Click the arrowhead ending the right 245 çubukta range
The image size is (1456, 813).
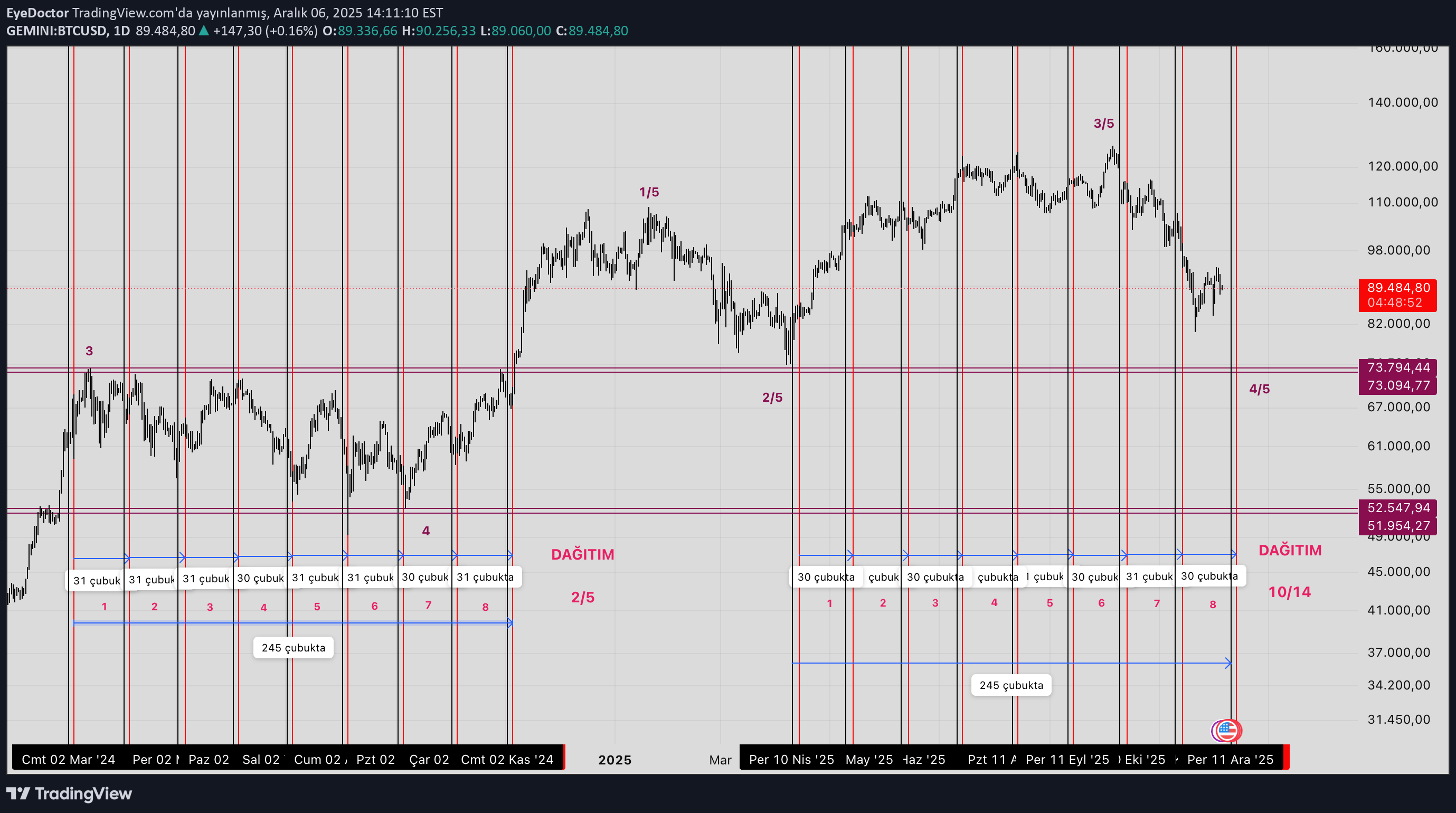pos(1228,663)
